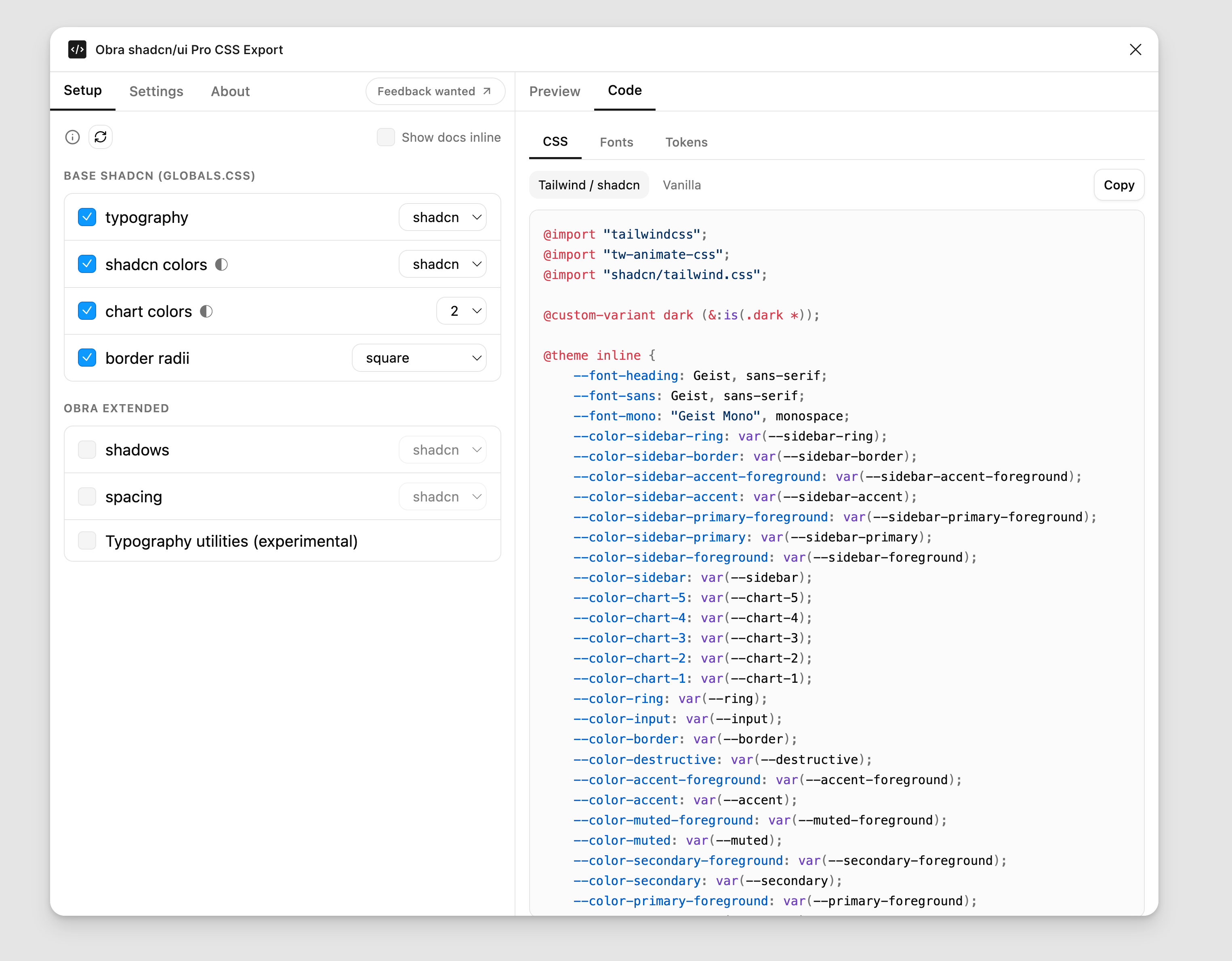1232x961 pixels.
Task: Select the CSS sub-tab
Action: point(555,142)
